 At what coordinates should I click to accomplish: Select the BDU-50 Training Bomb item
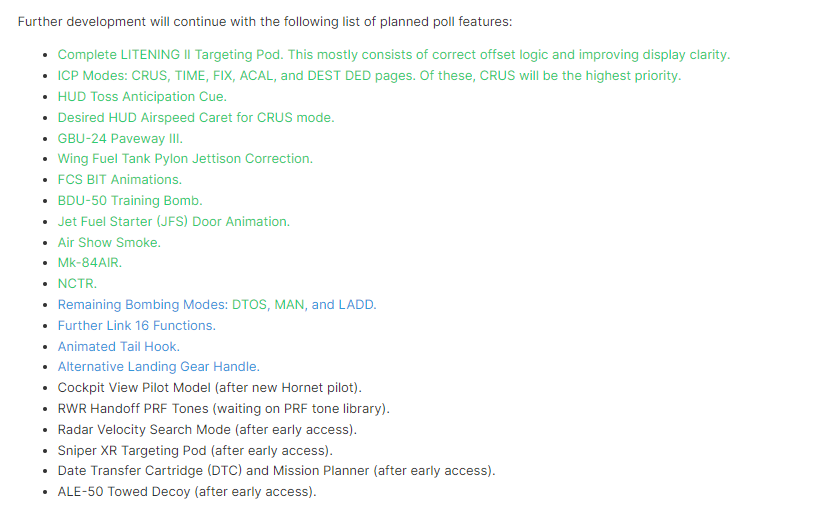coord(130,200)
